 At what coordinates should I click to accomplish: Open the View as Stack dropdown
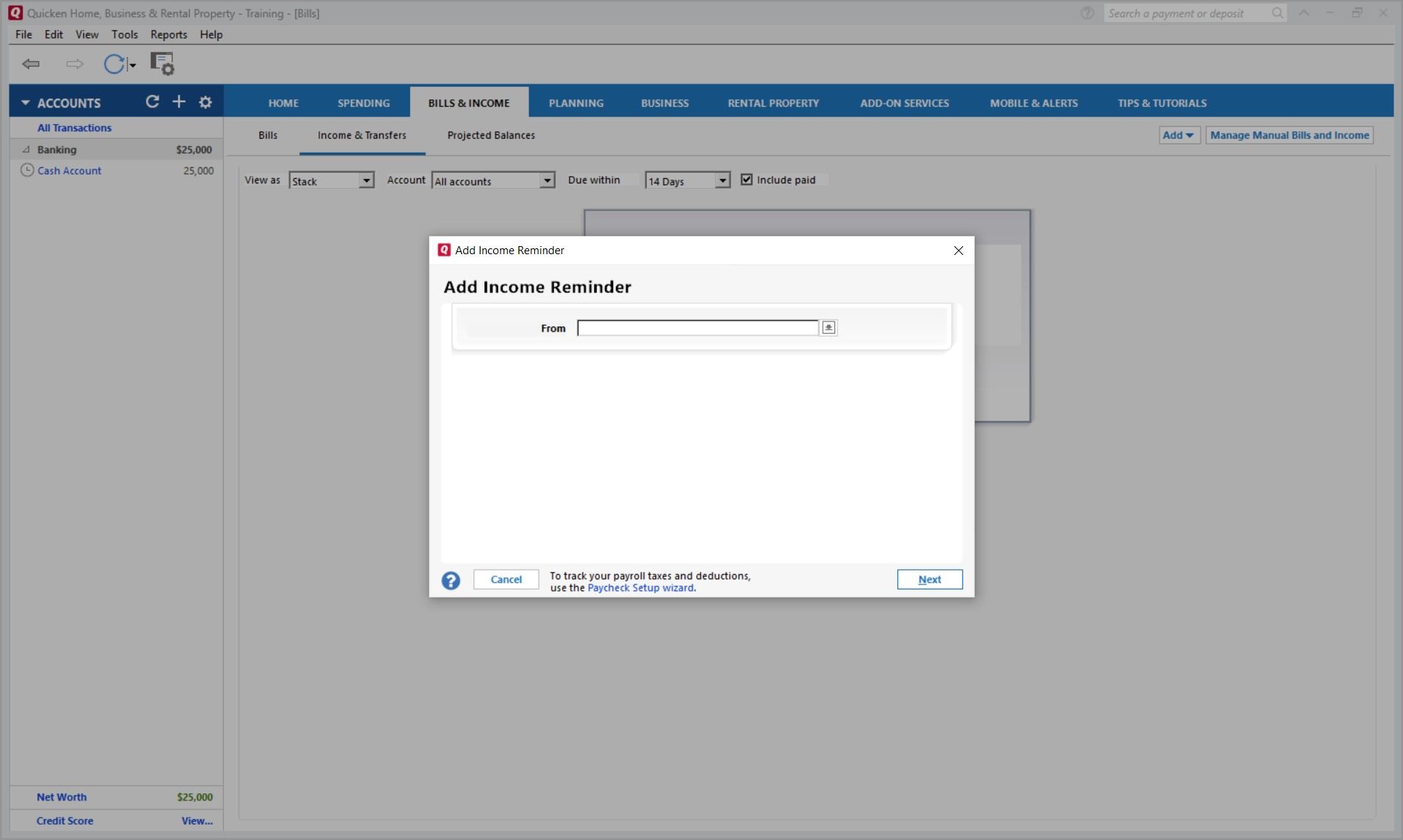[366, 181]
